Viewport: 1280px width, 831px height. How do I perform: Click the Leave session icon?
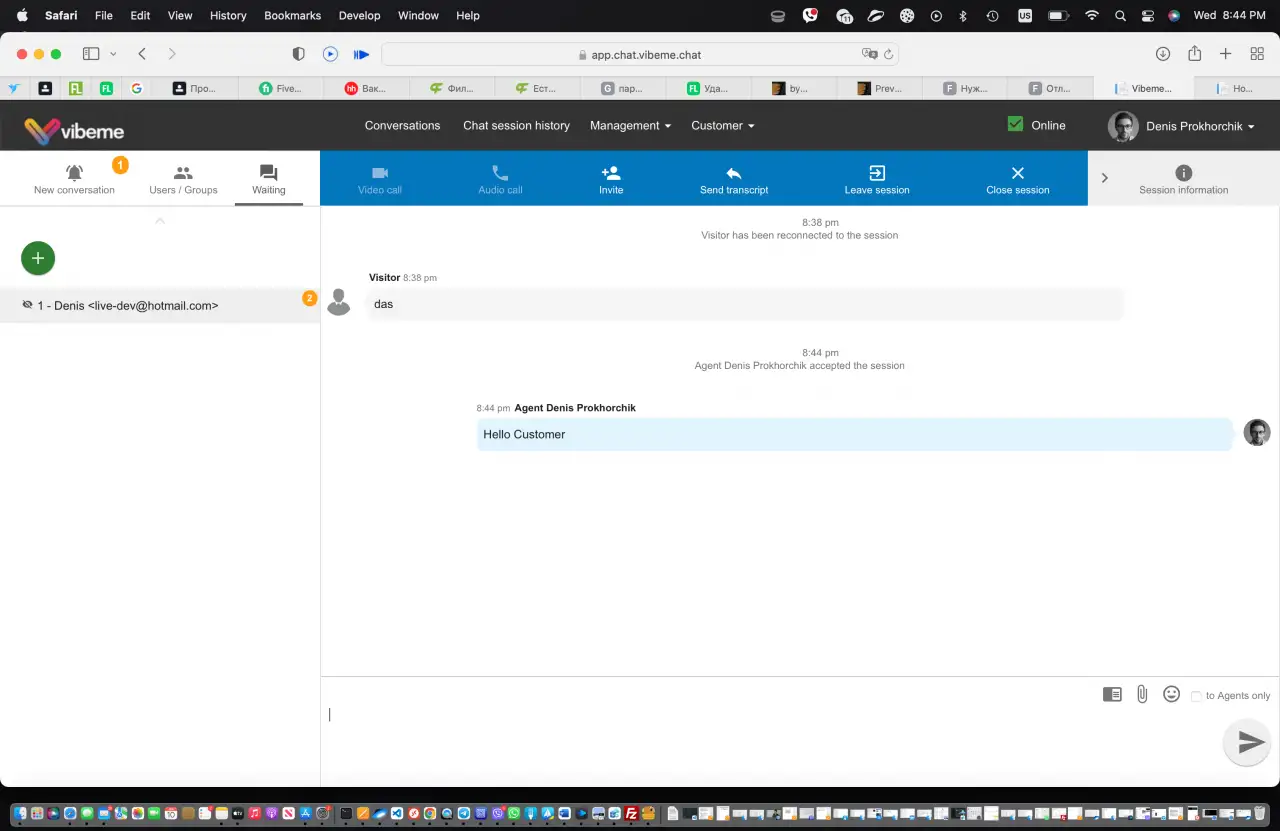point(877,173)
